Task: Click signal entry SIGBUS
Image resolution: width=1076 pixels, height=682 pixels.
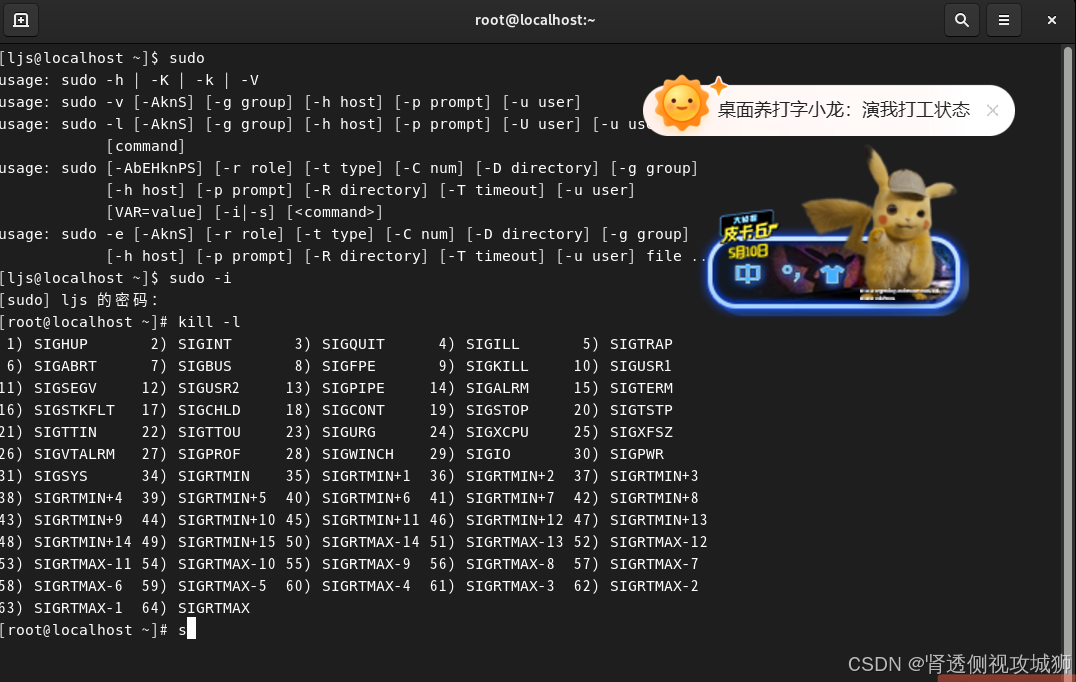Action: [x=205, y=366]
